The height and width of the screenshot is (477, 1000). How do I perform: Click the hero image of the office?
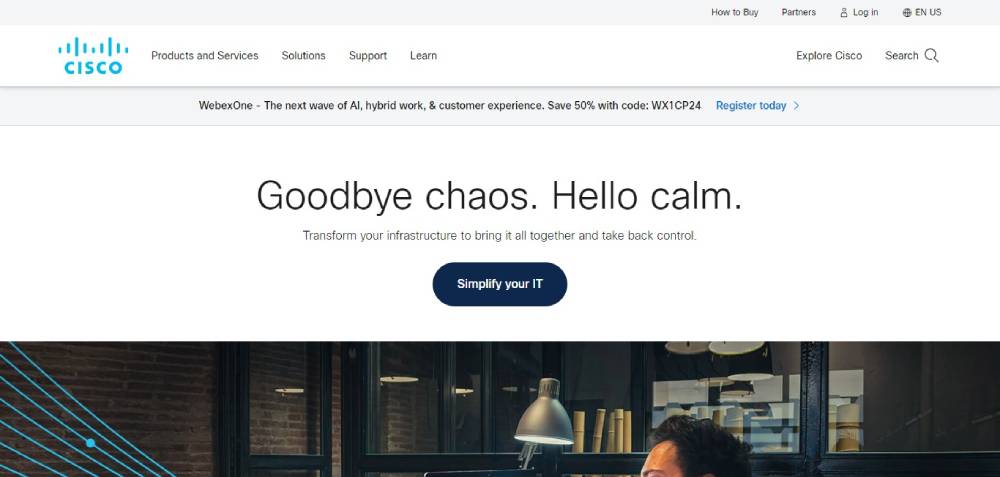500,409
